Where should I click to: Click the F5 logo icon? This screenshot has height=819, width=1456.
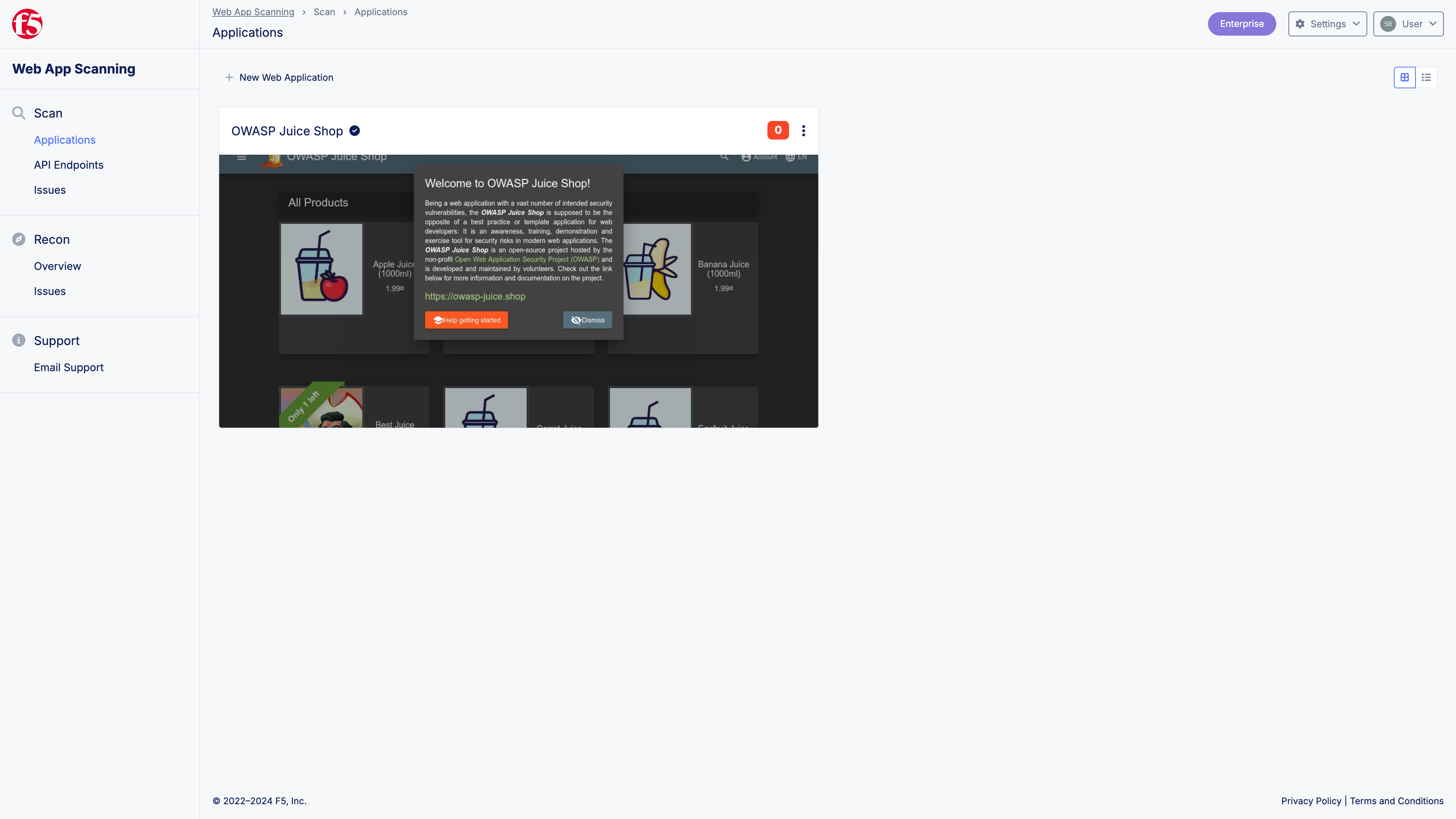pyautogui.click(x=27, y=24)
